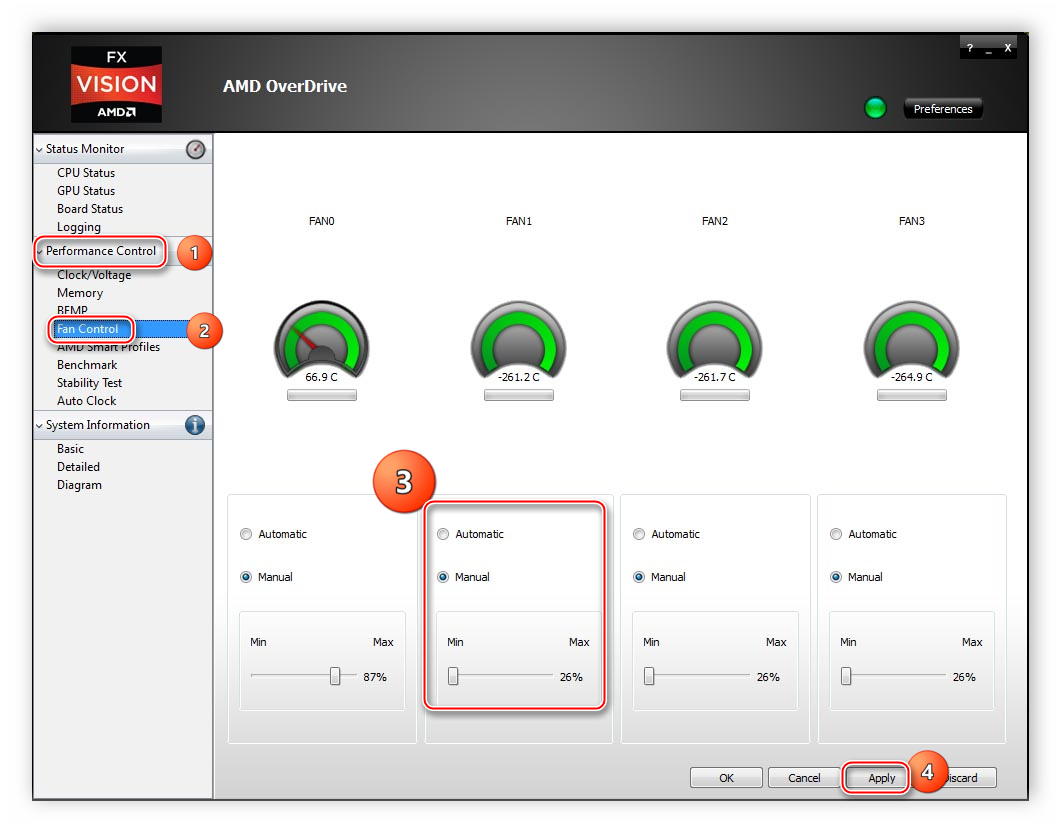Click the Status Monitor gauge icon
Viewport: 1061px width, 833px height.
tap(195, 149)
